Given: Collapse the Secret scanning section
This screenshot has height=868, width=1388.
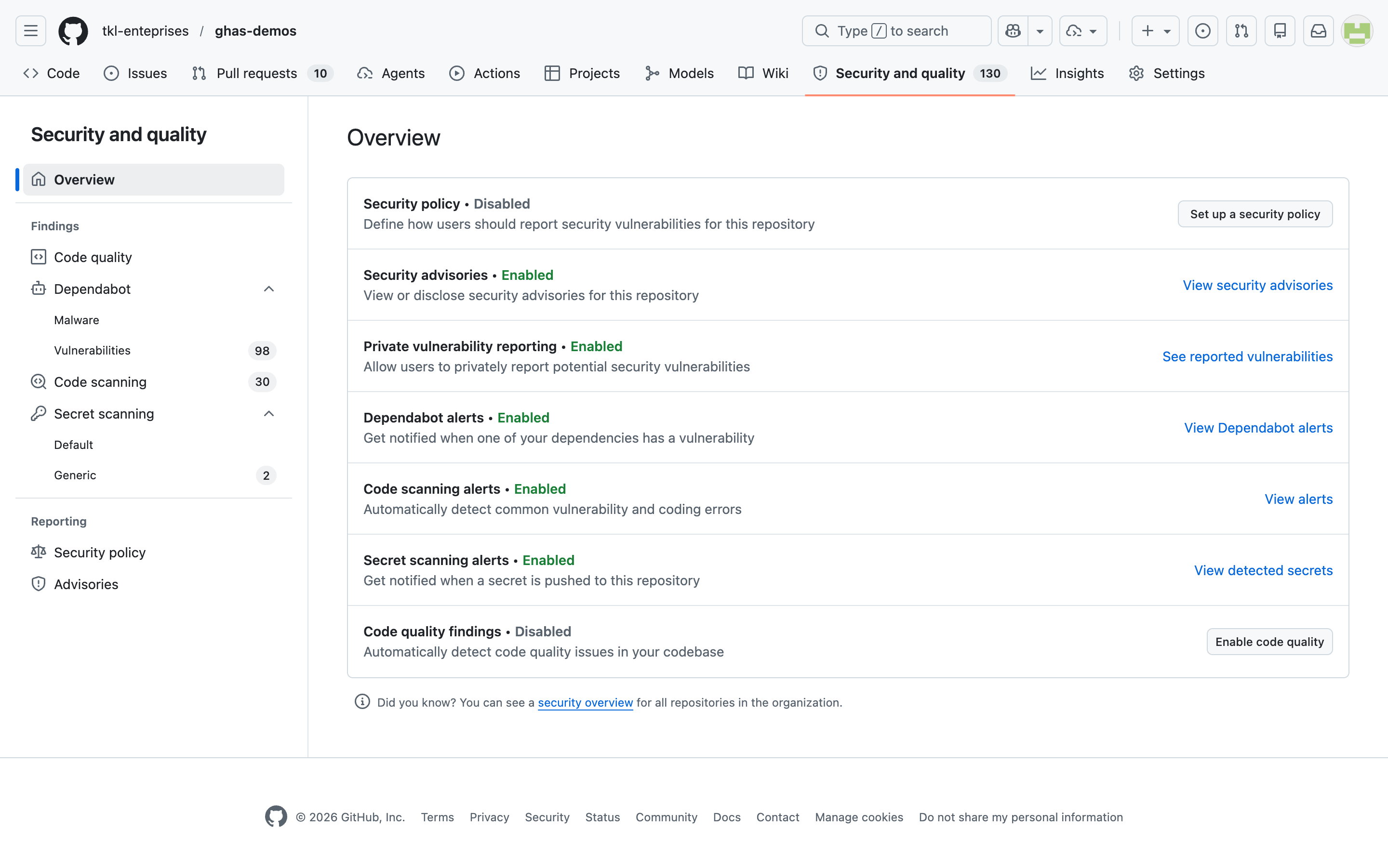Looking at the screenshot, I should [269, 414].
